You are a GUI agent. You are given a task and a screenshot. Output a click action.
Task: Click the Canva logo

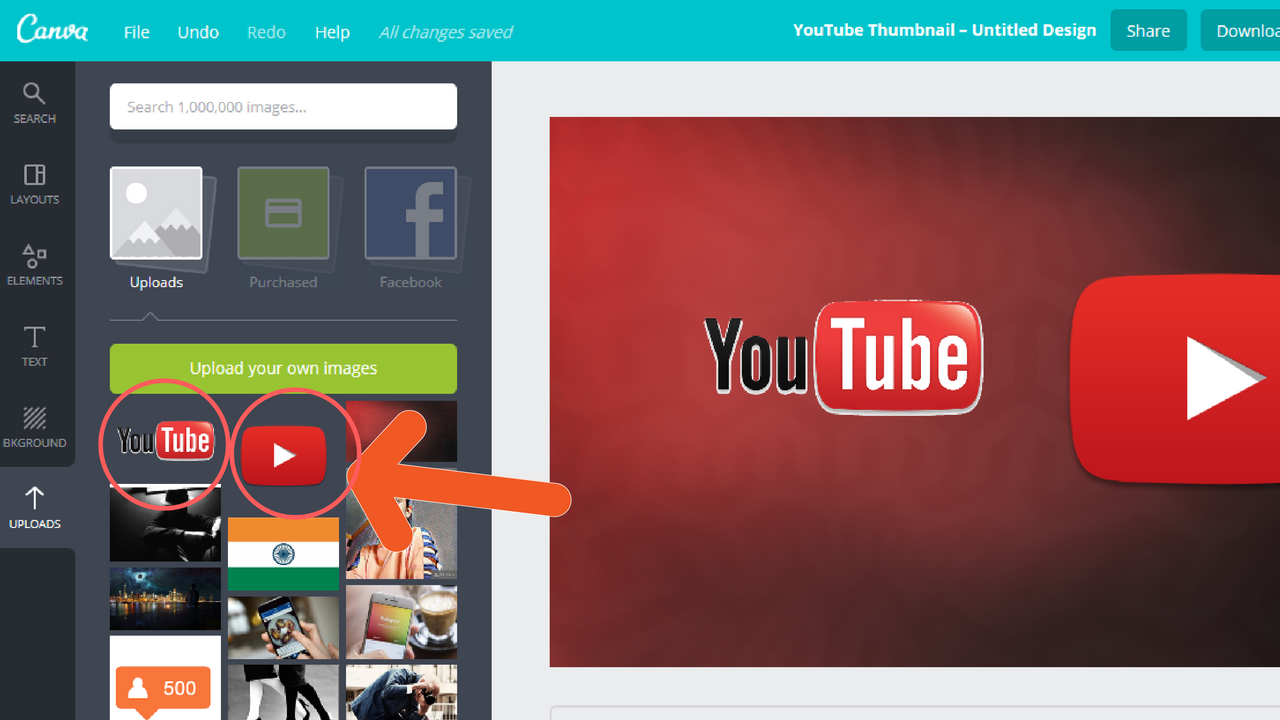(52, 30)
